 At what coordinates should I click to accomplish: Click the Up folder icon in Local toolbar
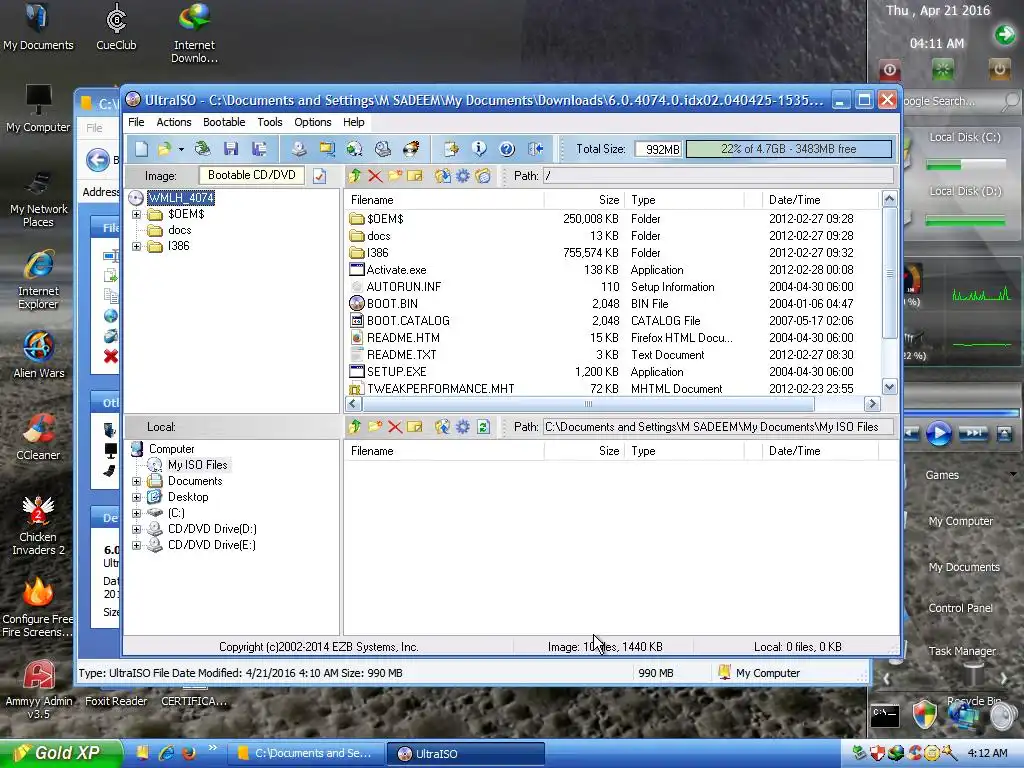[355, 427]
